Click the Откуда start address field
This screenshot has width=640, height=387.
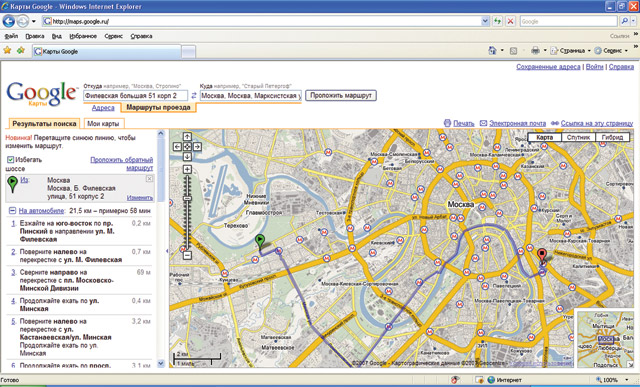[x=136, y=96]
